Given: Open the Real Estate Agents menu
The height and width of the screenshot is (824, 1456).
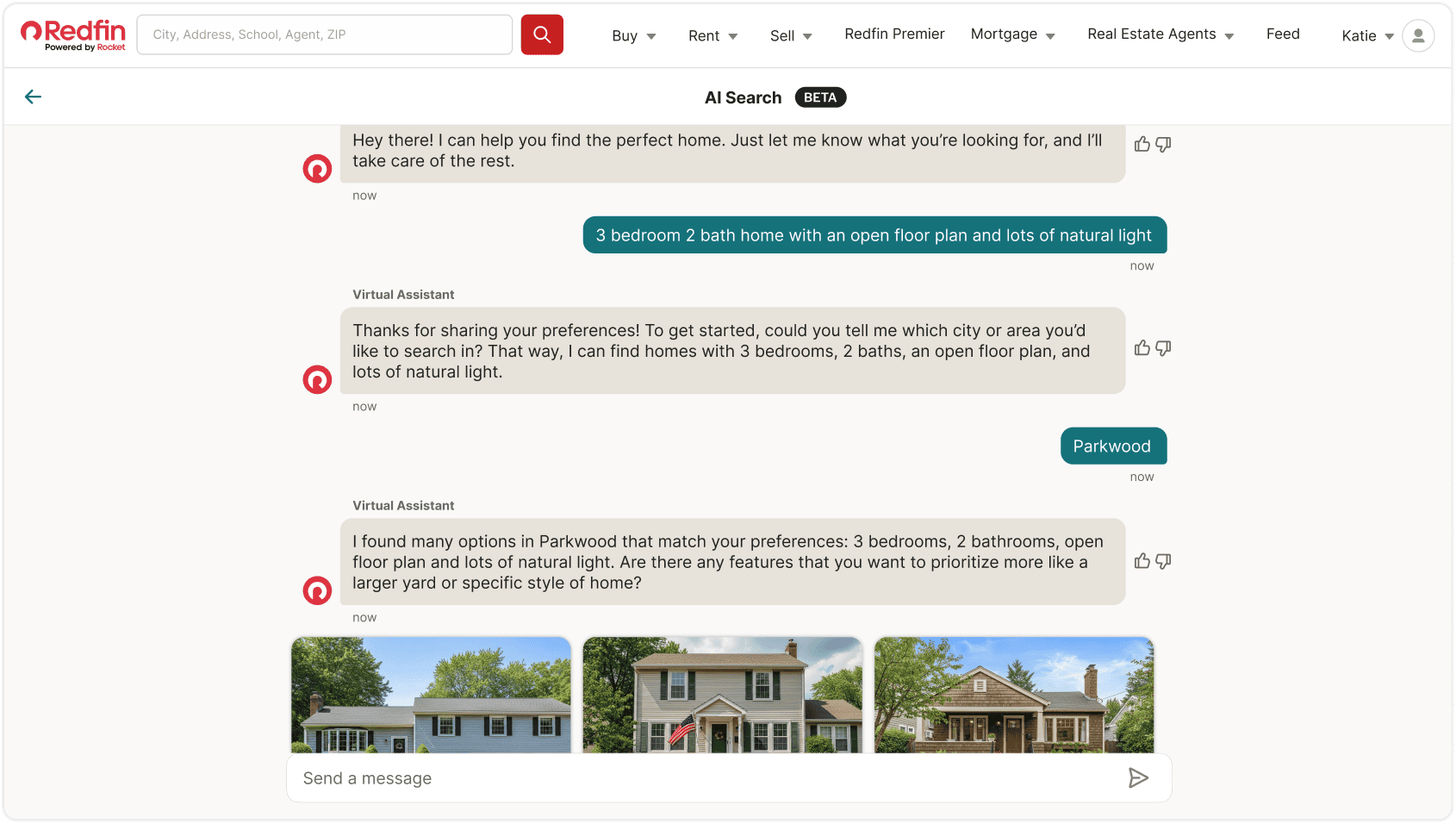Looking at the screenshot, I should pyautogui.click(x=1160, y=34).
